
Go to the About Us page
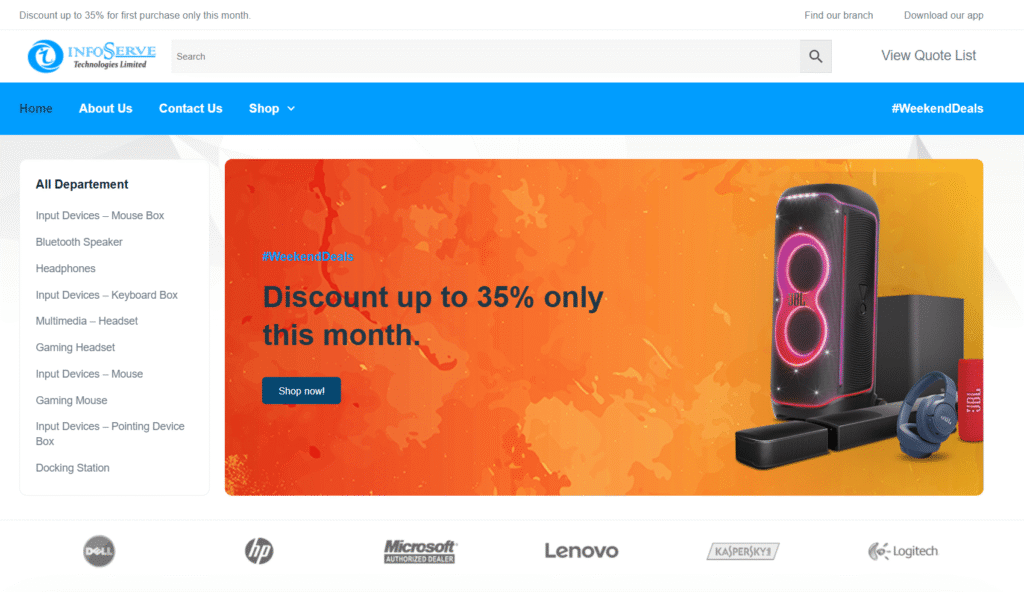(x=106, y=108)
